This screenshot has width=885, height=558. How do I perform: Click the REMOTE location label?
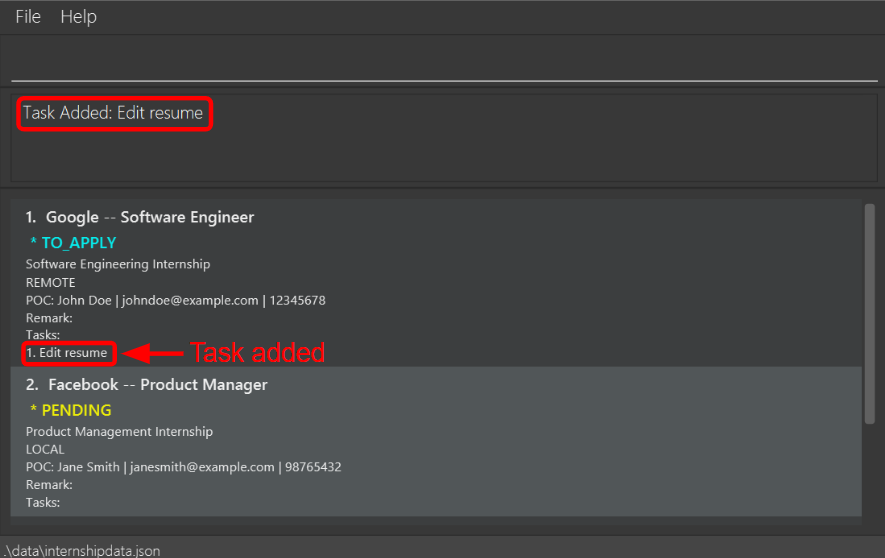[50, 282]
